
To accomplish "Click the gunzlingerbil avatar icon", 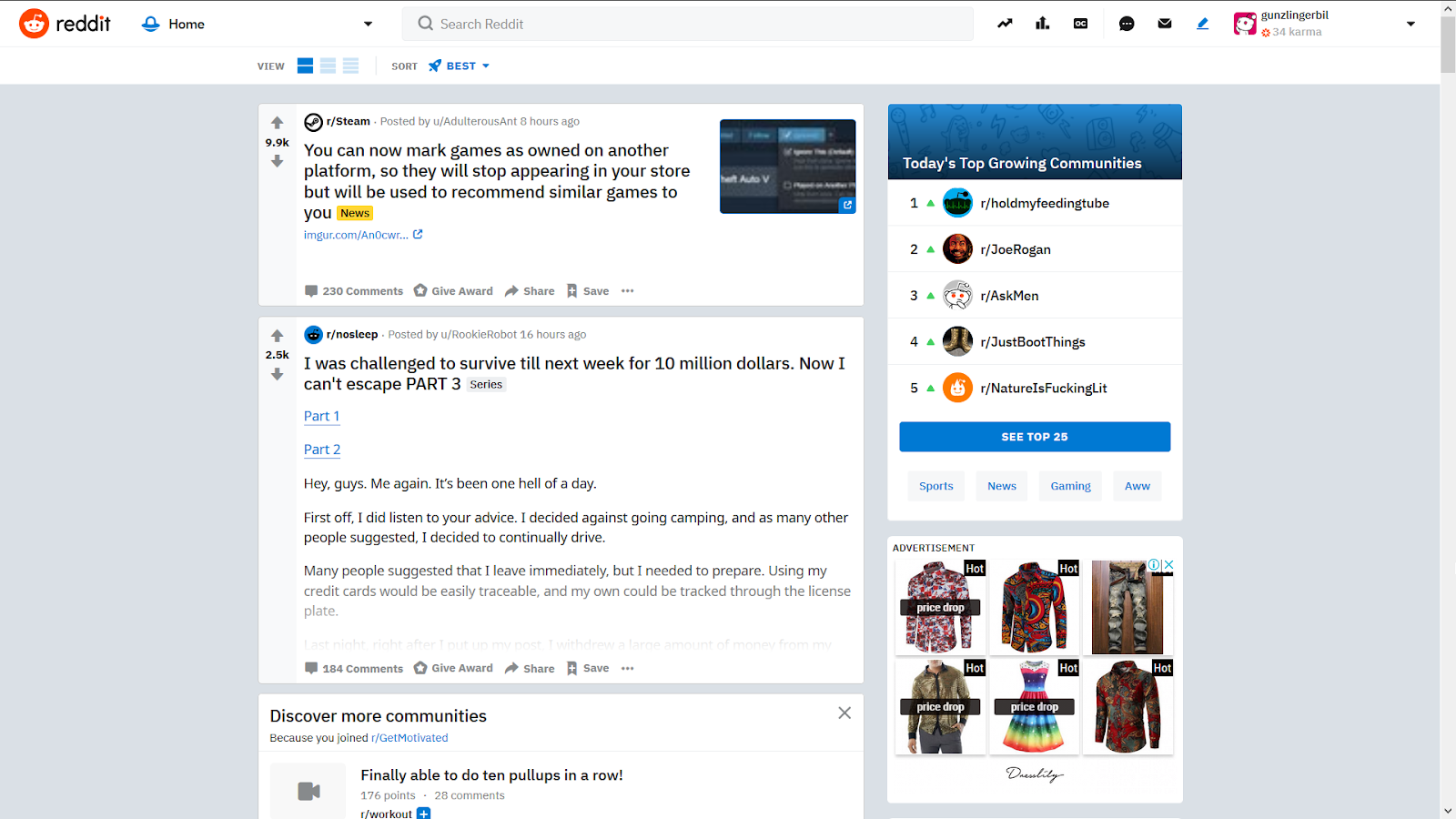I will point(1245,25).
